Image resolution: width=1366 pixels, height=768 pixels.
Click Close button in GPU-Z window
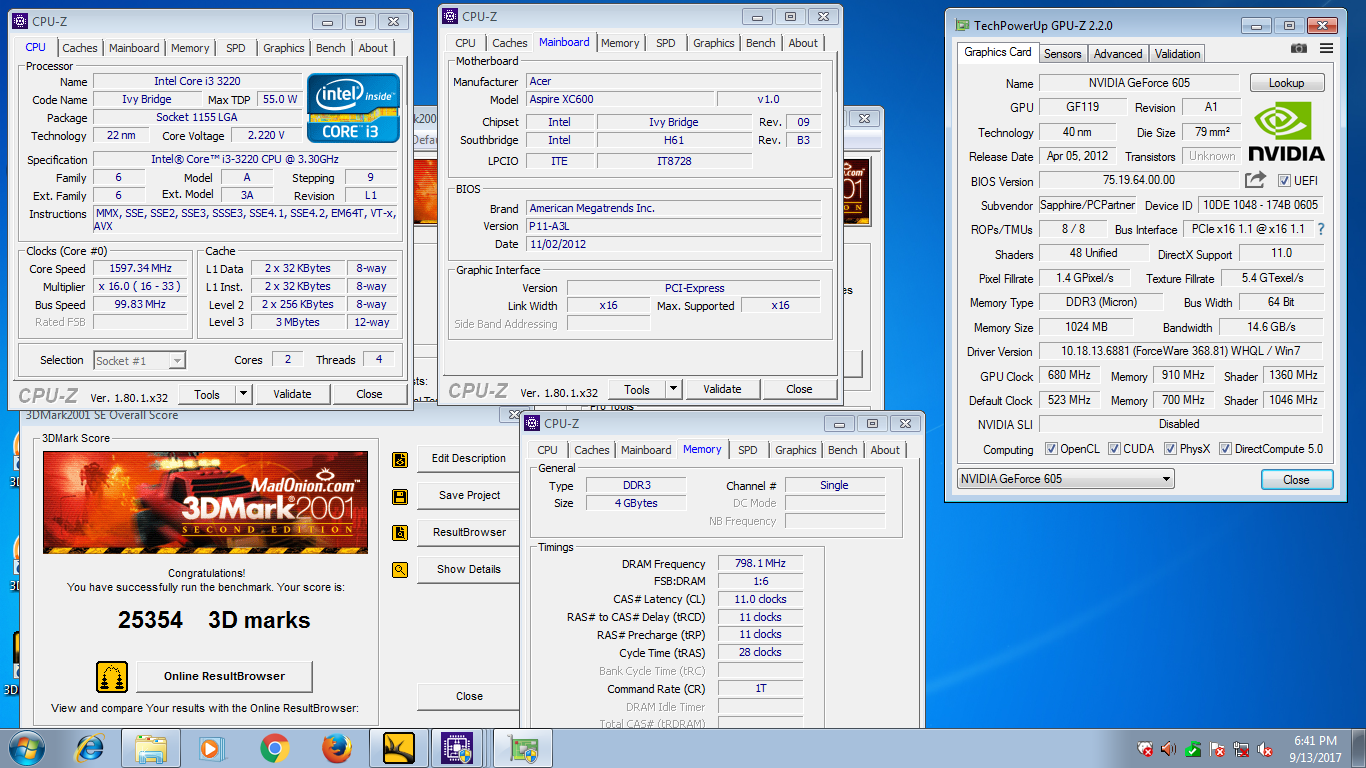tap(1296, 480)
